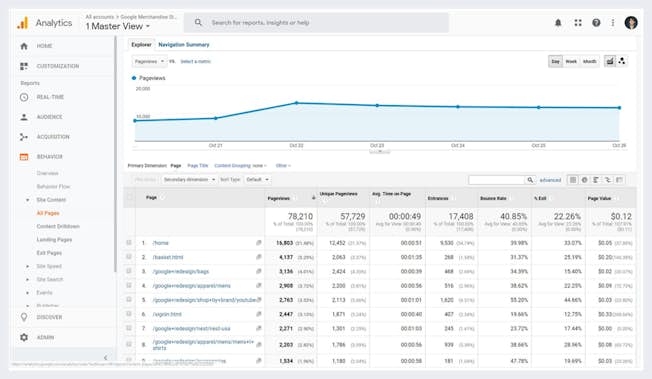This screenshot has width=652, height=379.
Task: Switch to the Explorer tab
Action: [141, 45]
